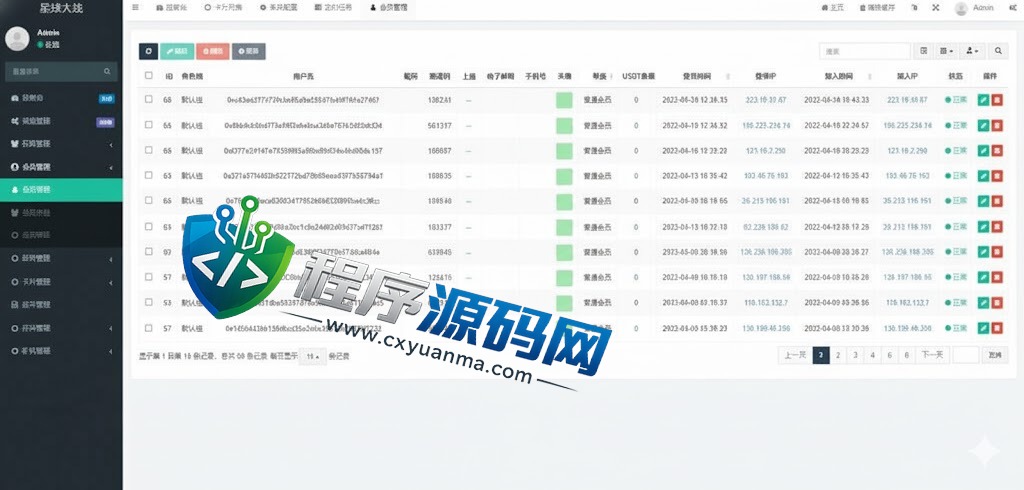
Task: Edit the first table row via green pencil
Action: tap(984, 100)
